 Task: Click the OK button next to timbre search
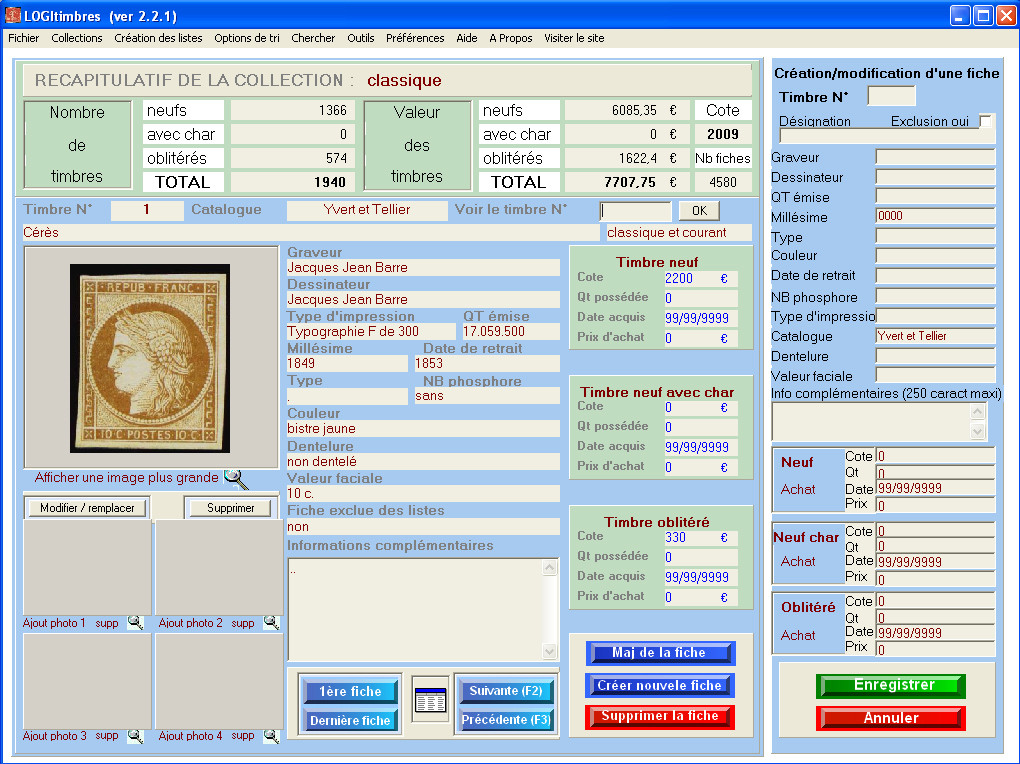click(699, 210)
